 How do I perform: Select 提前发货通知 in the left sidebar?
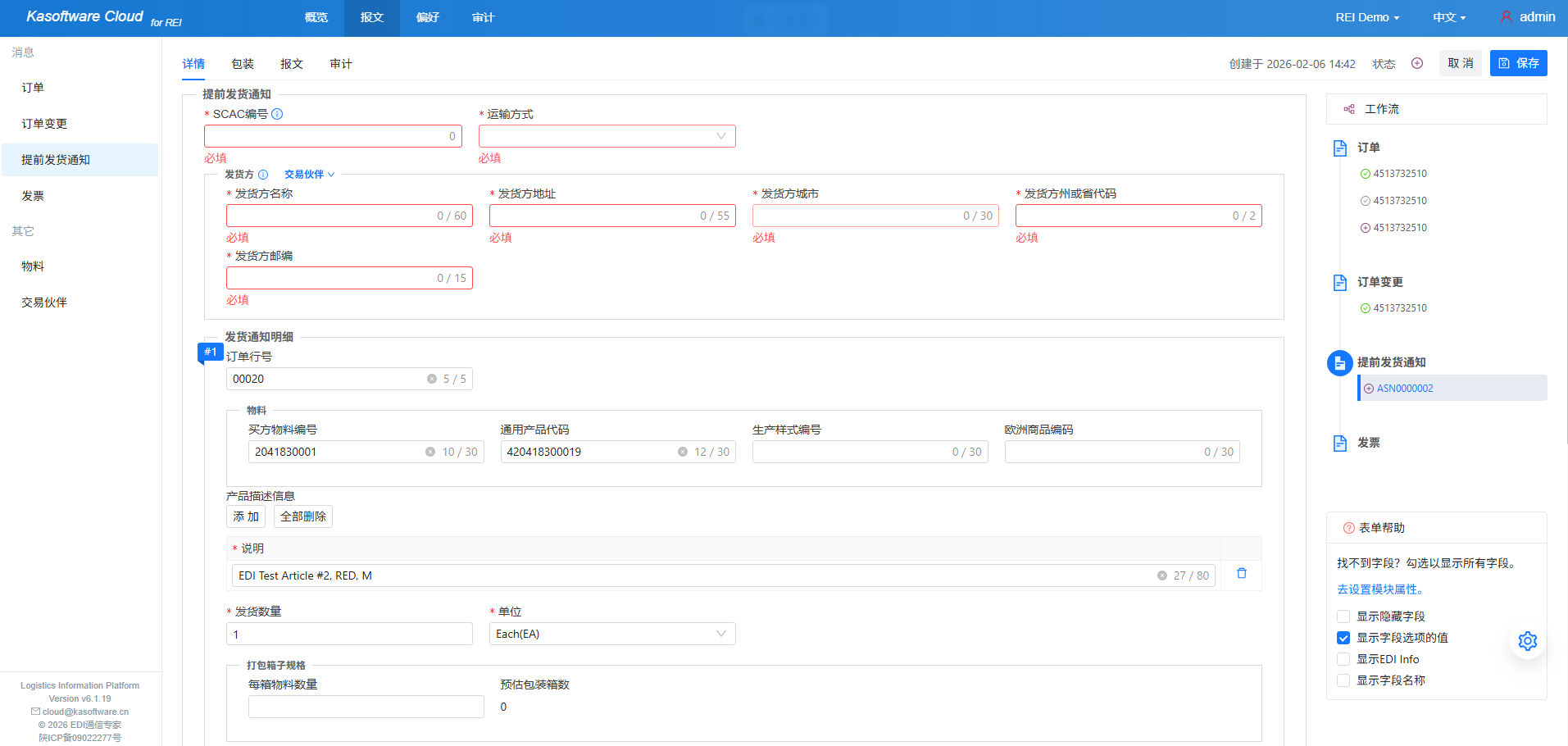pyautogui.click(x=80, y=160)
